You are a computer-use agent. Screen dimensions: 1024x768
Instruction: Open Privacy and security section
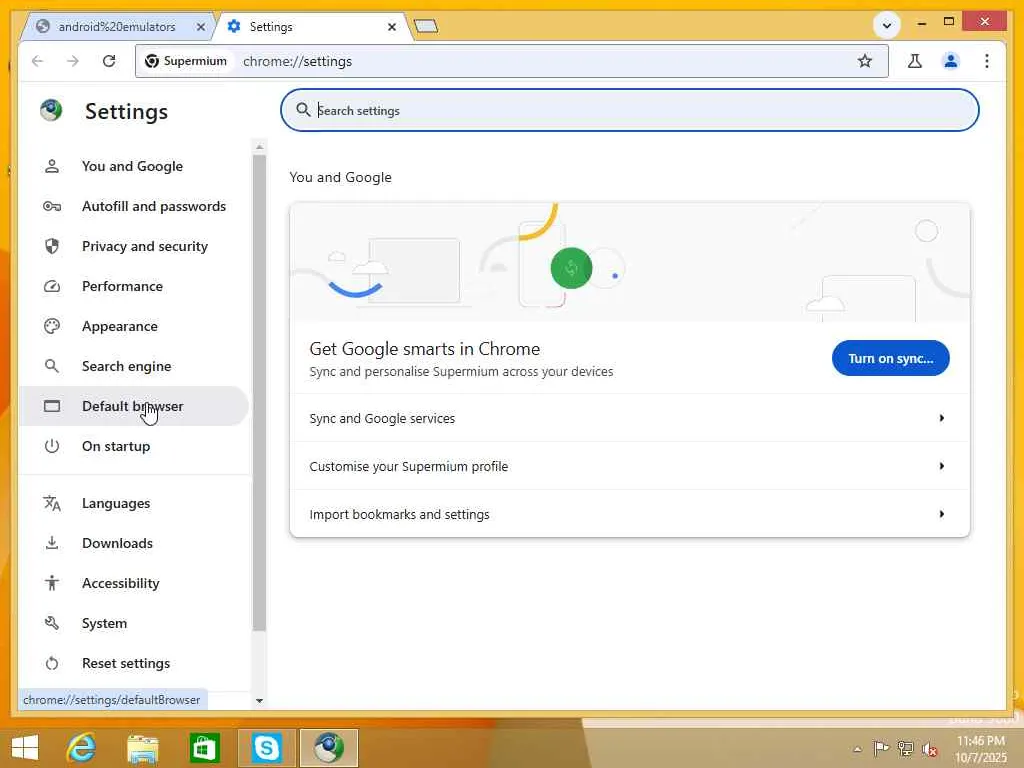pyautogui.click(x=134, y=246)
